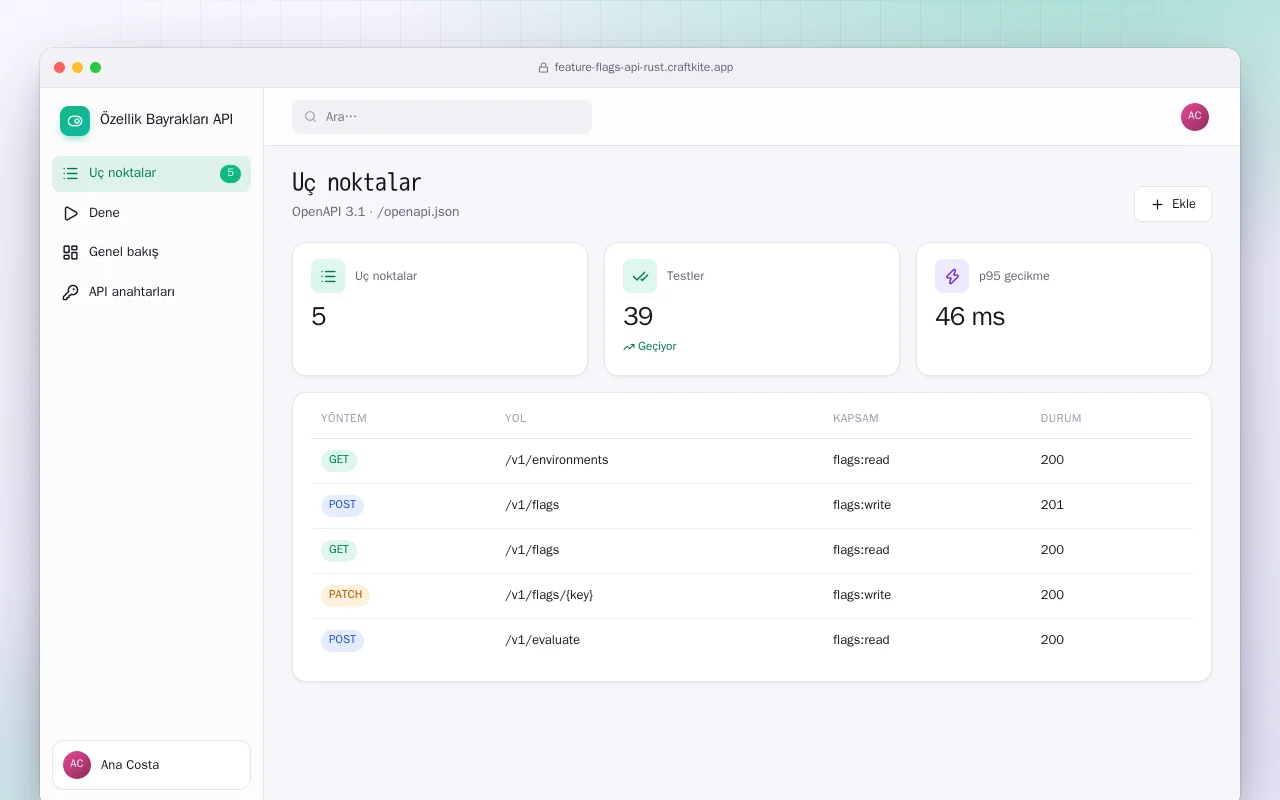Click the POST badge for /v1/evaluate
The width and height of the screenshot is (1280, 800).
click(x=342, y=640)
